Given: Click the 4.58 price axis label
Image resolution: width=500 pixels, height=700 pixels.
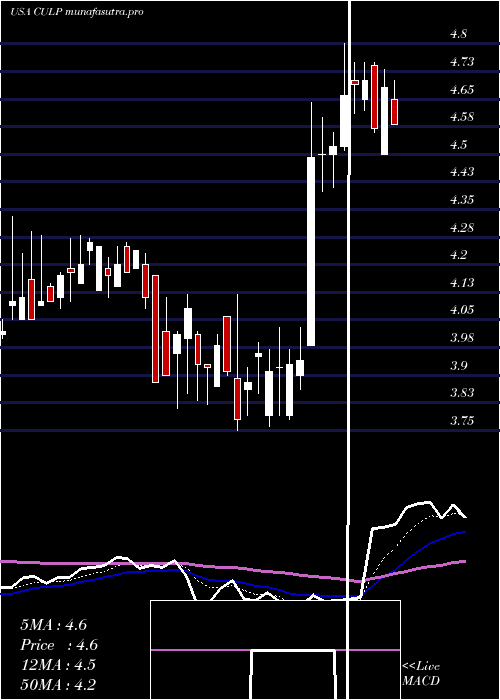Looking at the screenshot, I should (x=462, y=117).
